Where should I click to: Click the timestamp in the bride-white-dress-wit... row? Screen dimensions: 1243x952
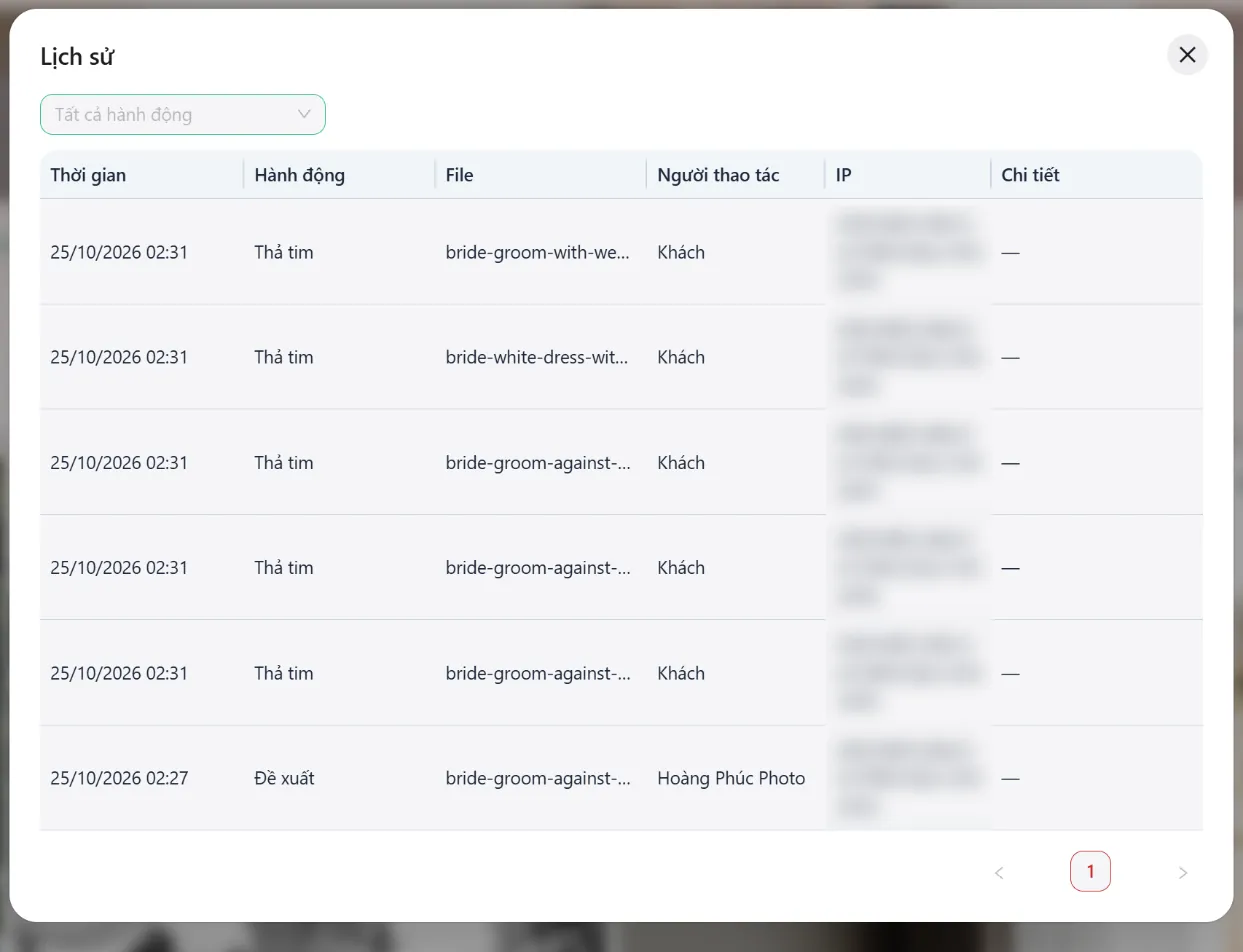119,357
